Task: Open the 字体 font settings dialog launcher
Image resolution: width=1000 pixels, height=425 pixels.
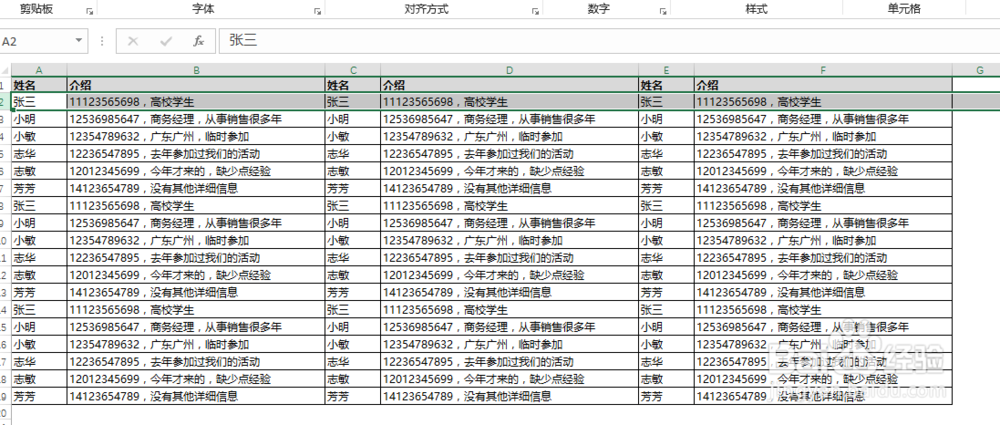Action: pos(317,11)
